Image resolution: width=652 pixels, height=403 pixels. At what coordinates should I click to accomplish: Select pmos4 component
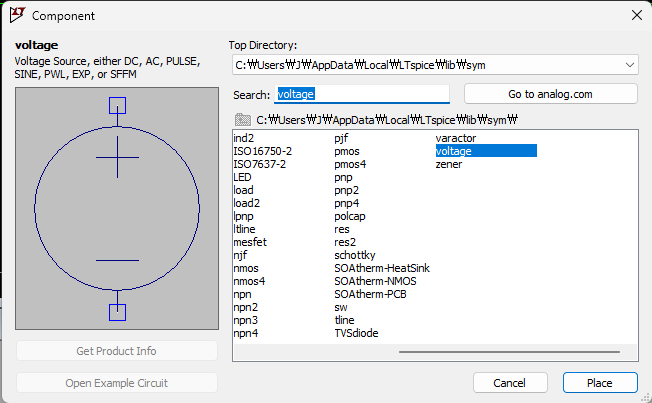(350, 164)
